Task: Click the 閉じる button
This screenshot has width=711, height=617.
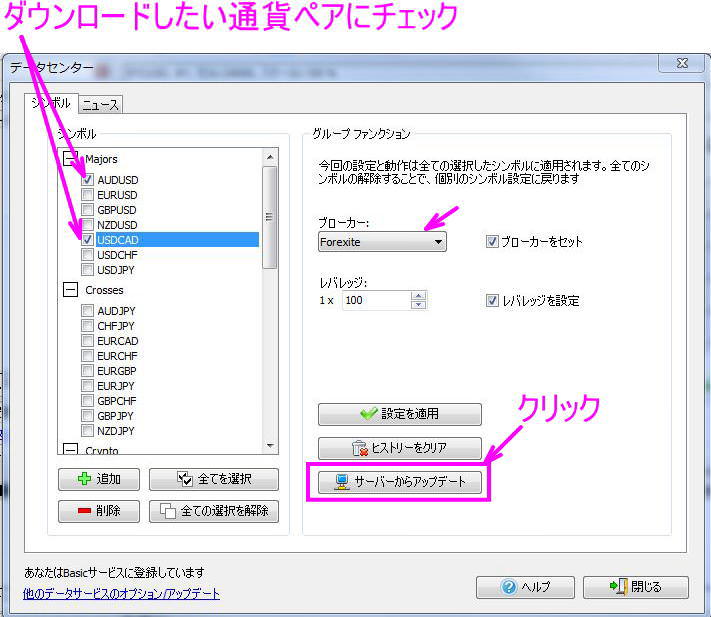Action: pos(636,587)
